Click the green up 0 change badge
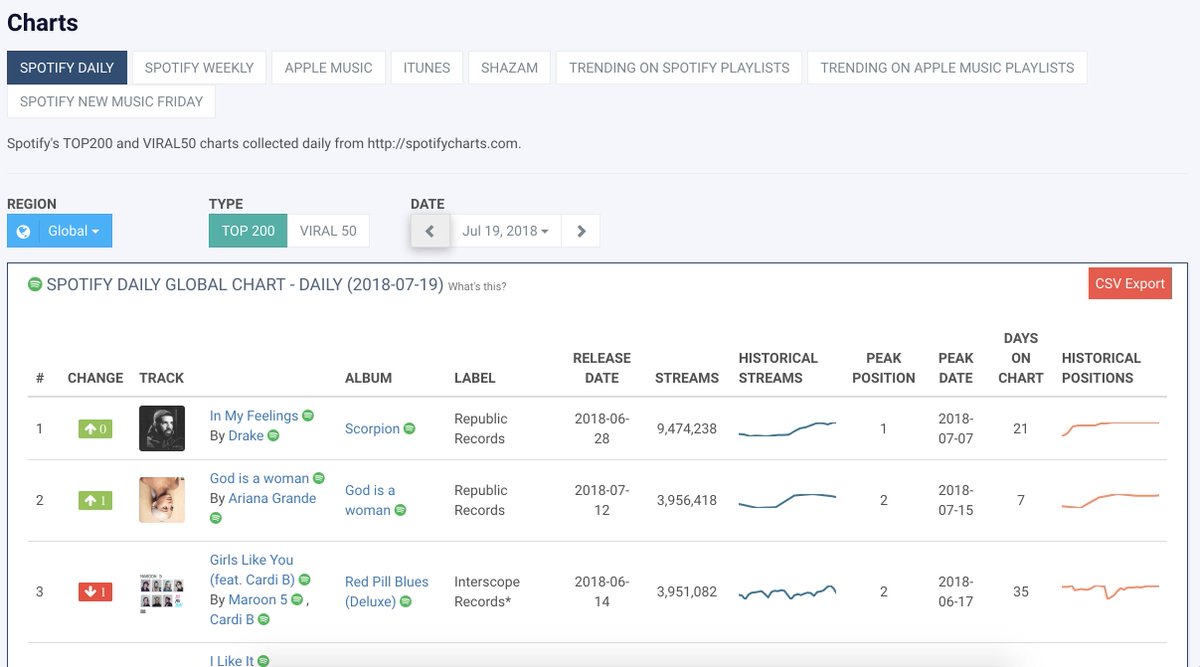The height and width of the screenshot is (667, 1200). click(96, 429)
